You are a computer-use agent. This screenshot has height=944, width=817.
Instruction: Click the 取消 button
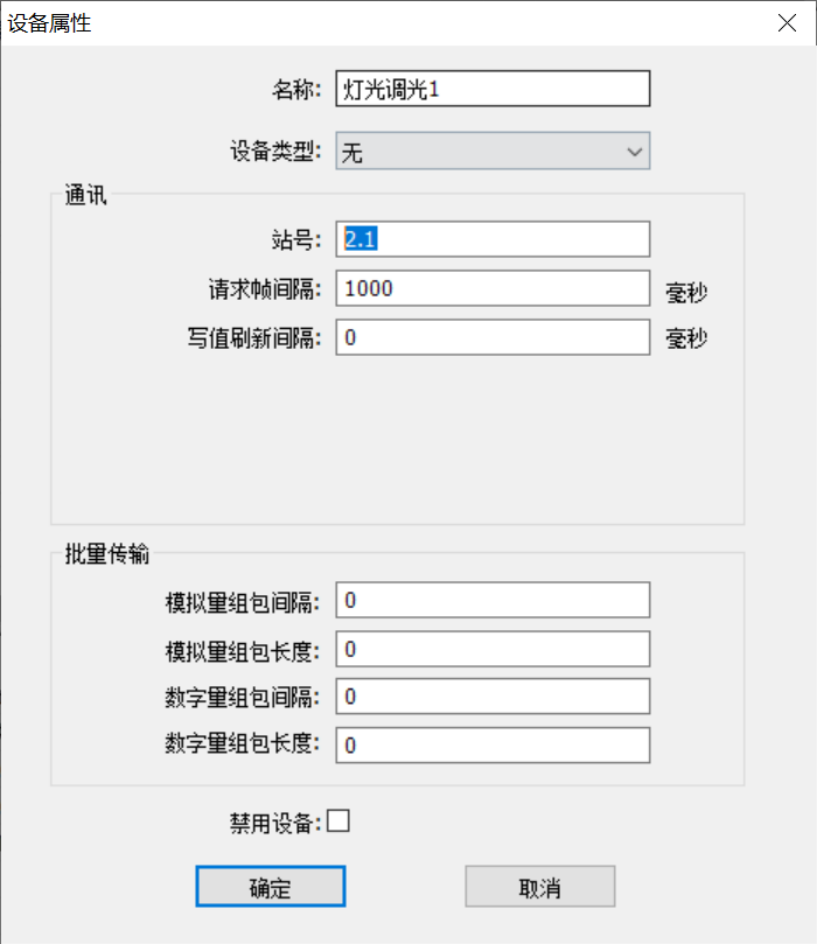coord(540,886)
